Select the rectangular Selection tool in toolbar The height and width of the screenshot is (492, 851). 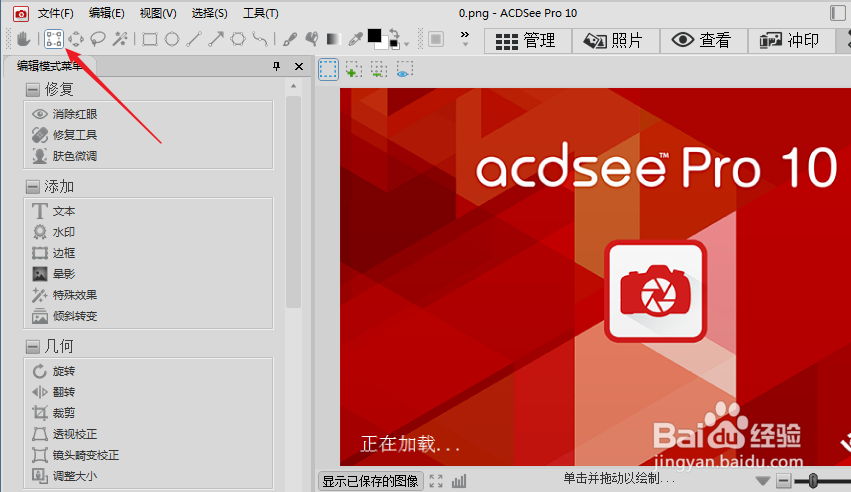(x=53, y=39)
